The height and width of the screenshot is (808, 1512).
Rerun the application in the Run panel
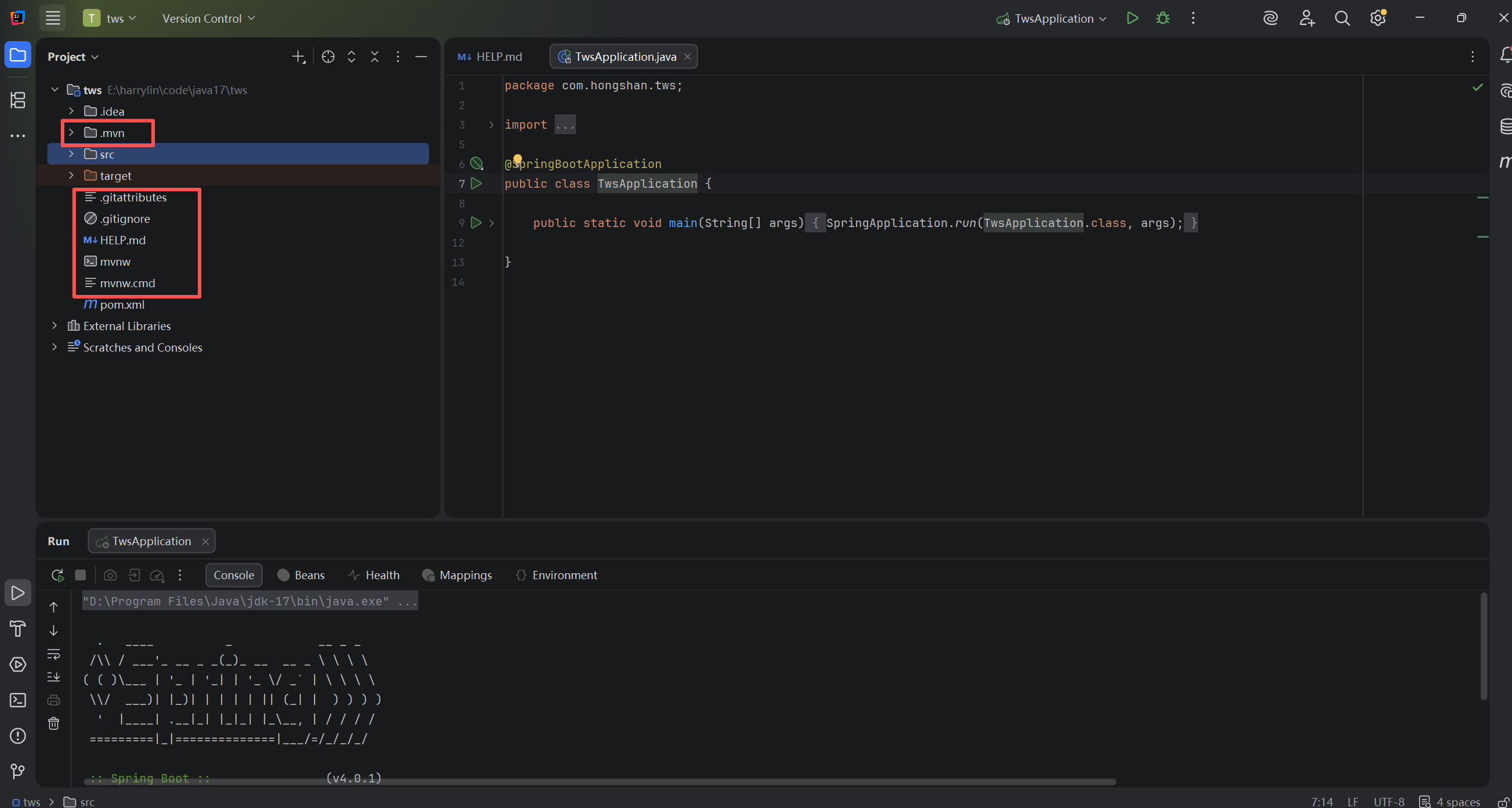[x=57, y=575]
